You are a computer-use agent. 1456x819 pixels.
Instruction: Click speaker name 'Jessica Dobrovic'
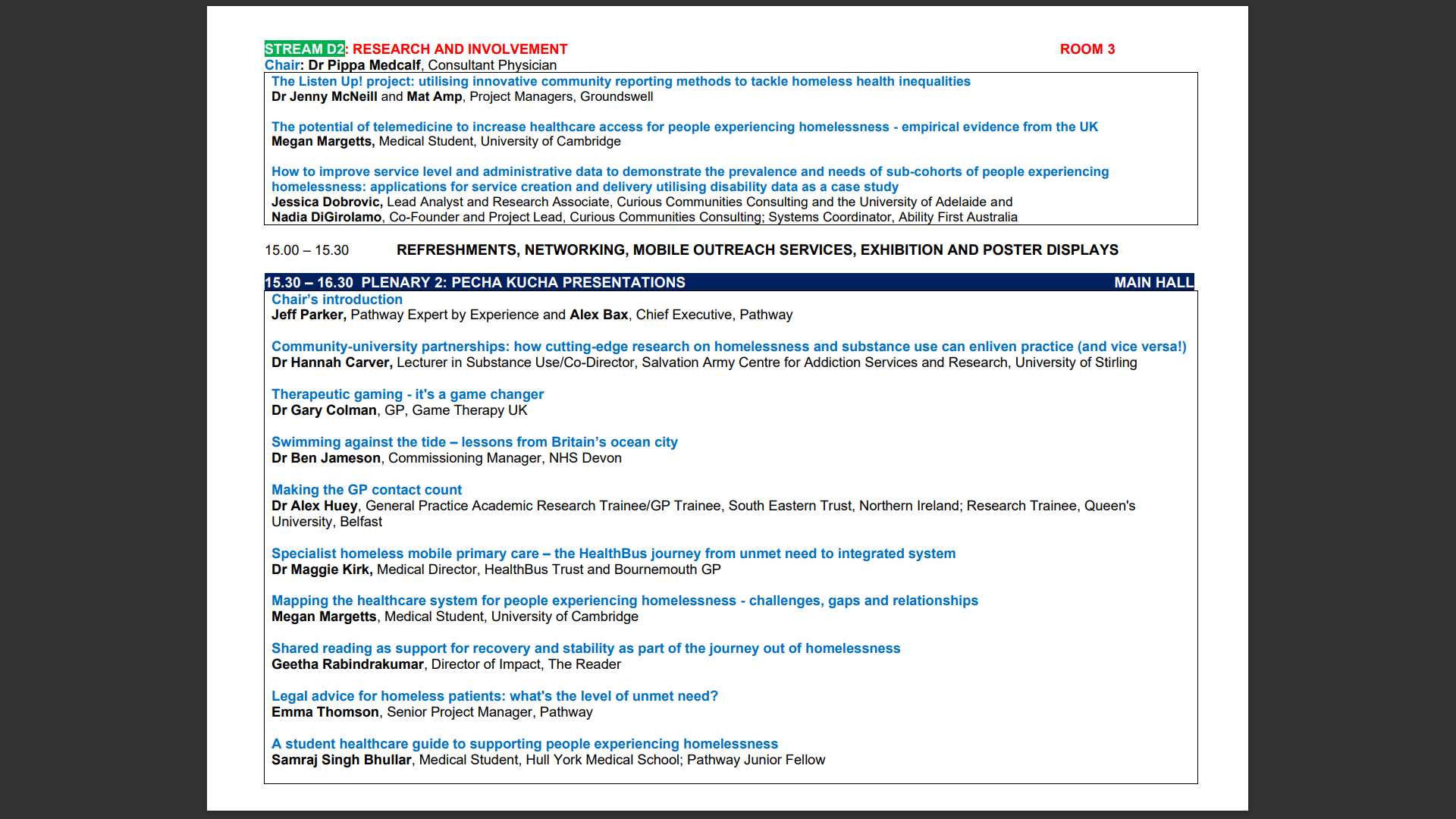tap(327, 202)
